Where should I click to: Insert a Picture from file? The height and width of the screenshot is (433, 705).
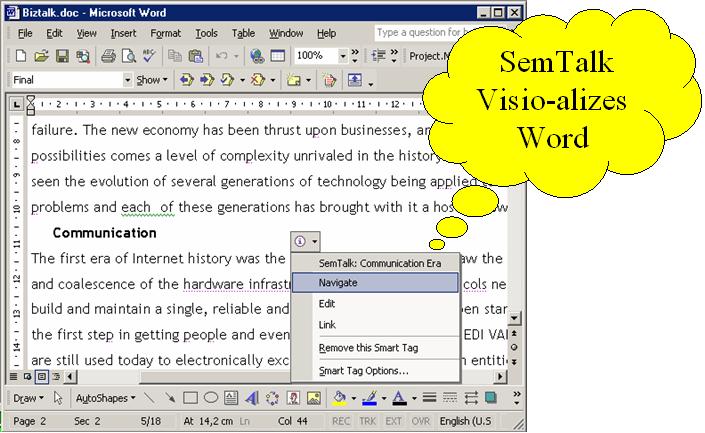[314, 398]
